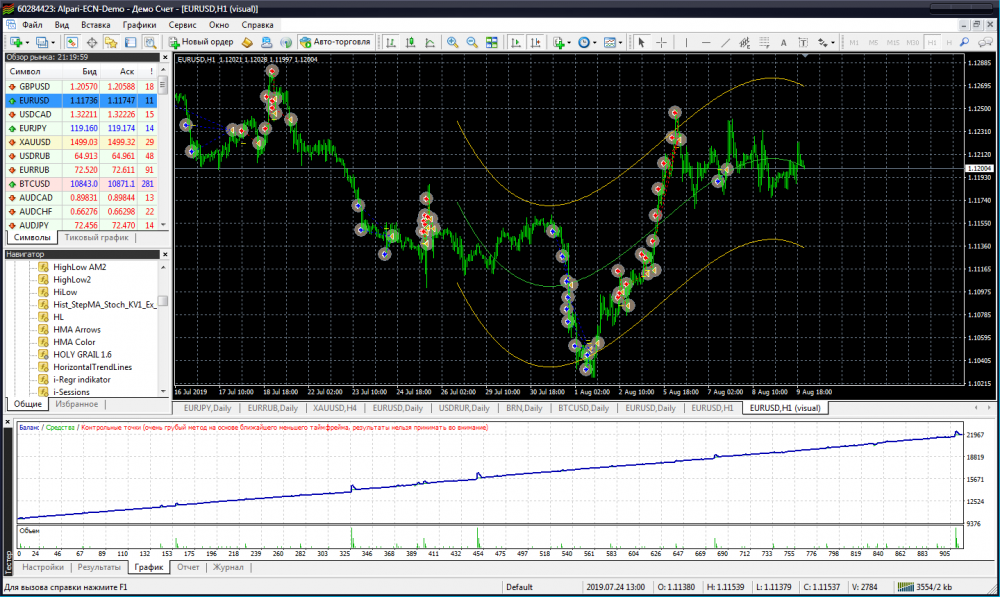Click the zoom in magnifier icon
Image resolution: width=1000 pixels, height=597 pixels.
click(452, 43)
